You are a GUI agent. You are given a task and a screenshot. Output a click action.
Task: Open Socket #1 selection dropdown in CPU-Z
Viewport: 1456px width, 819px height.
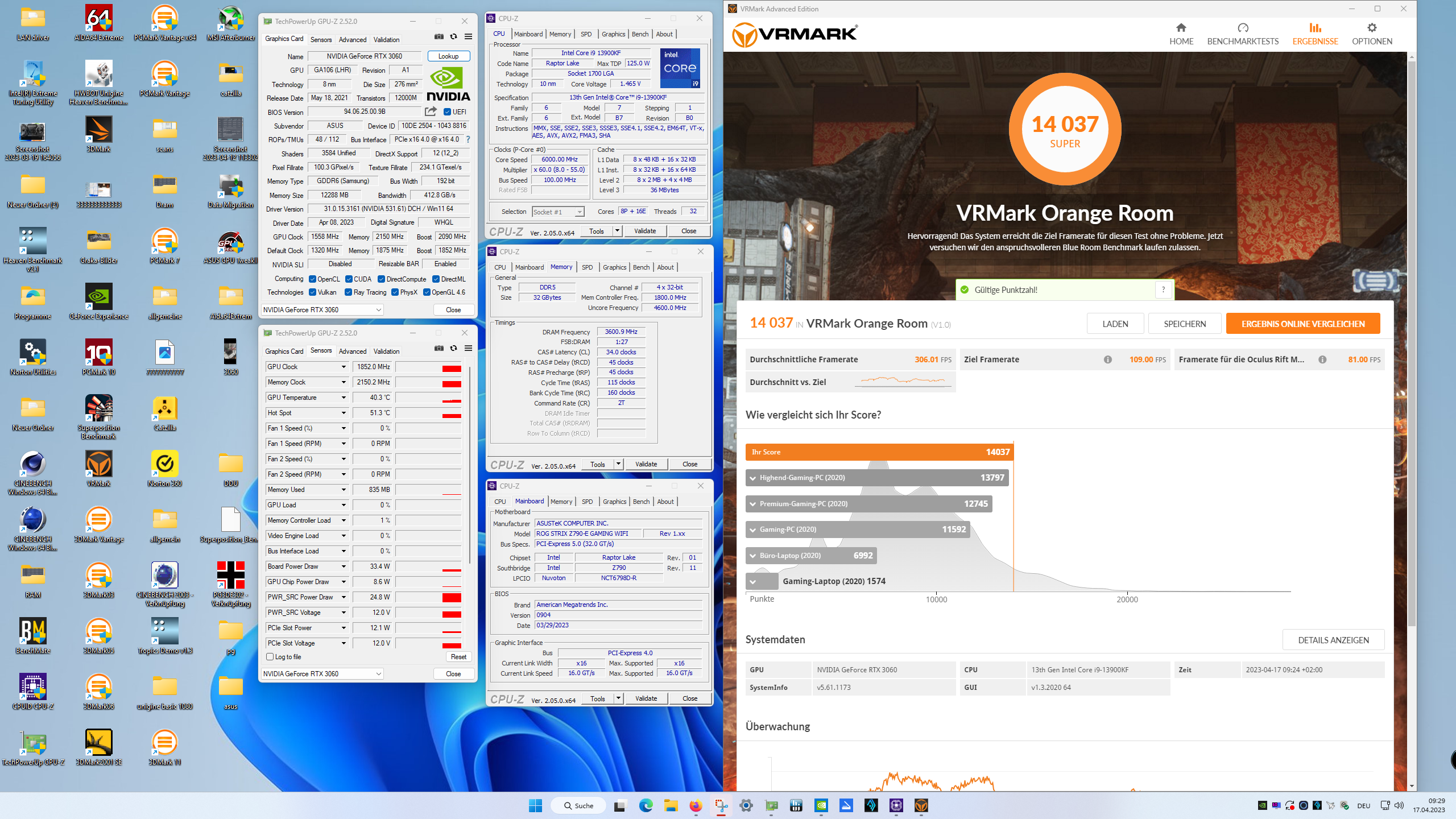coord(558,212)
